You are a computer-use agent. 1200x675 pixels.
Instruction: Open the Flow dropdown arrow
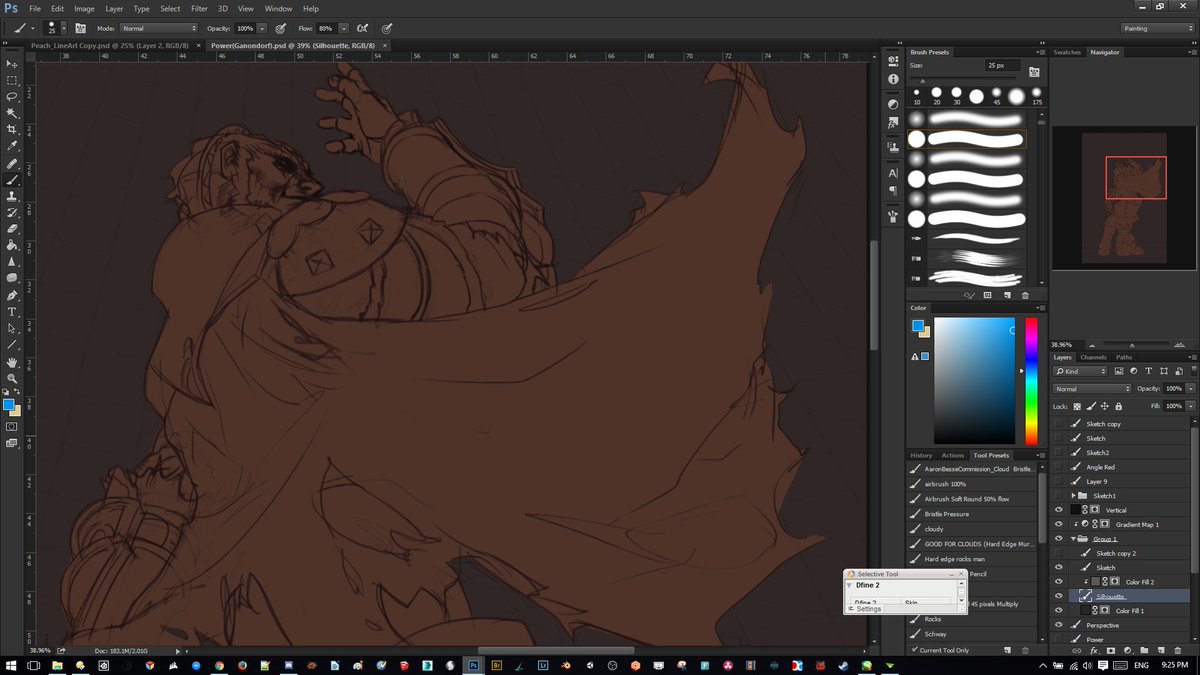[x=344, y=28]
